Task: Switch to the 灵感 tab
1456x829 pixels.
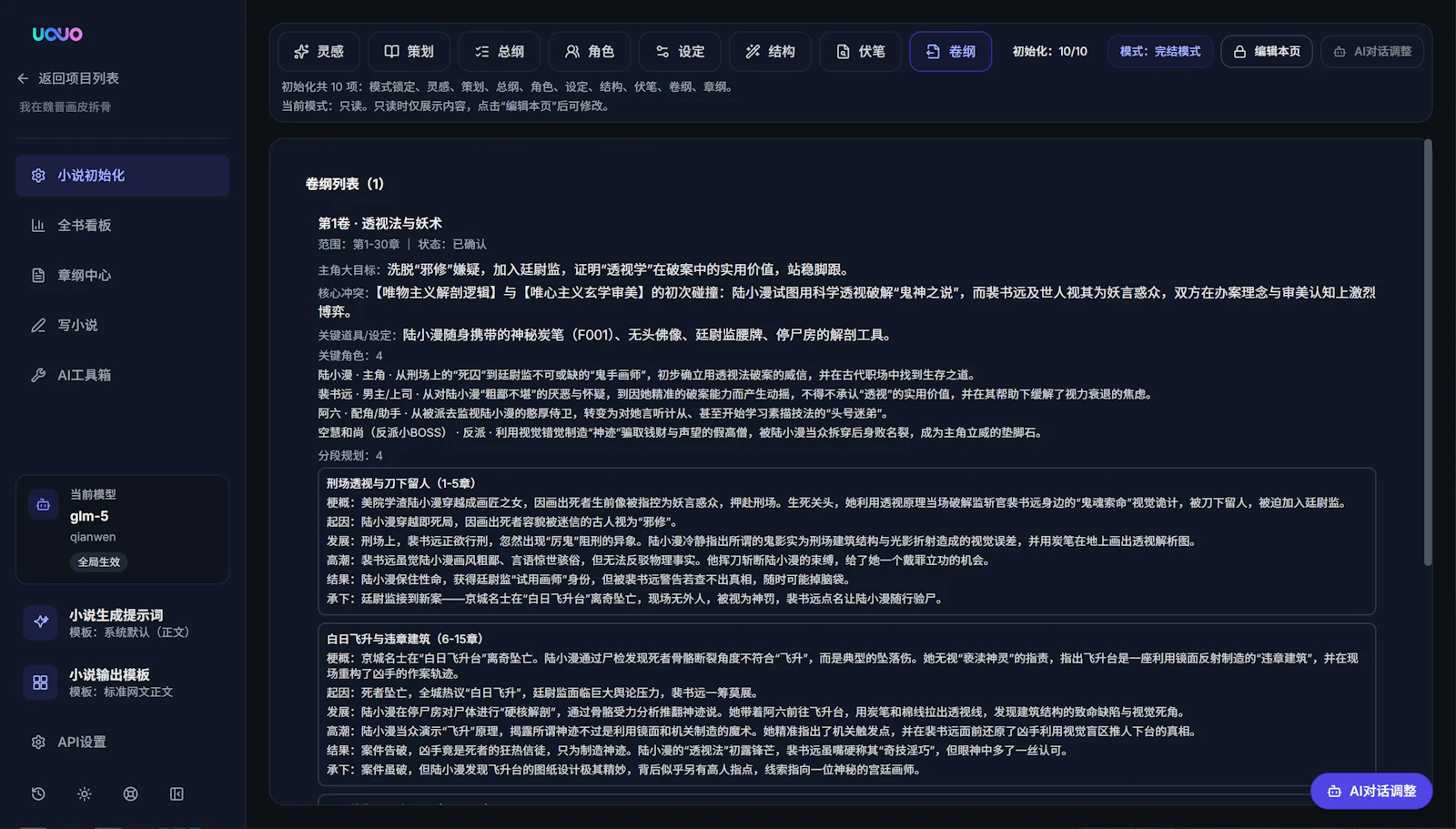Action: (318, 52)
